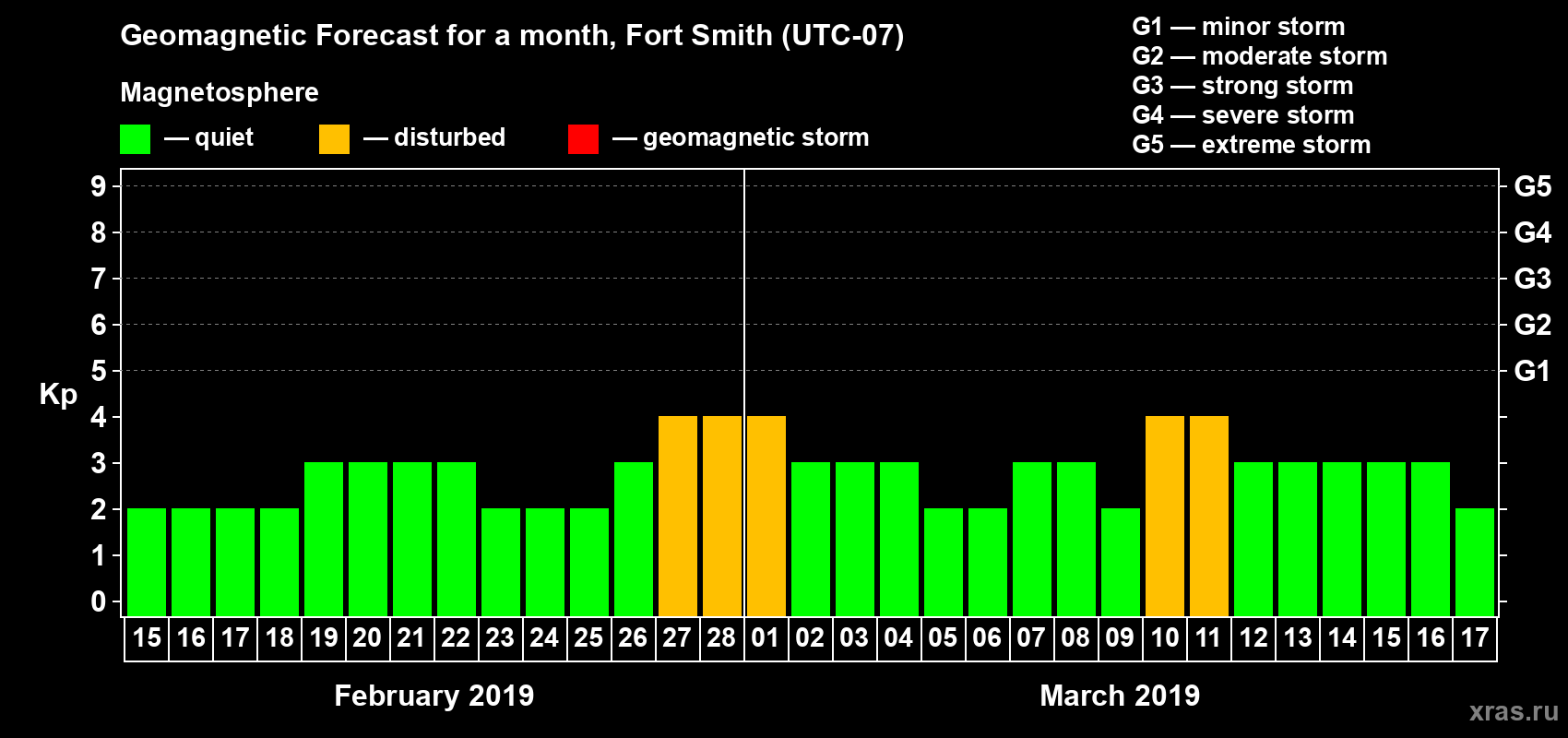1568x738 pixels.
Task: Click the G1 label on right axis
Action: (1533, 371)
